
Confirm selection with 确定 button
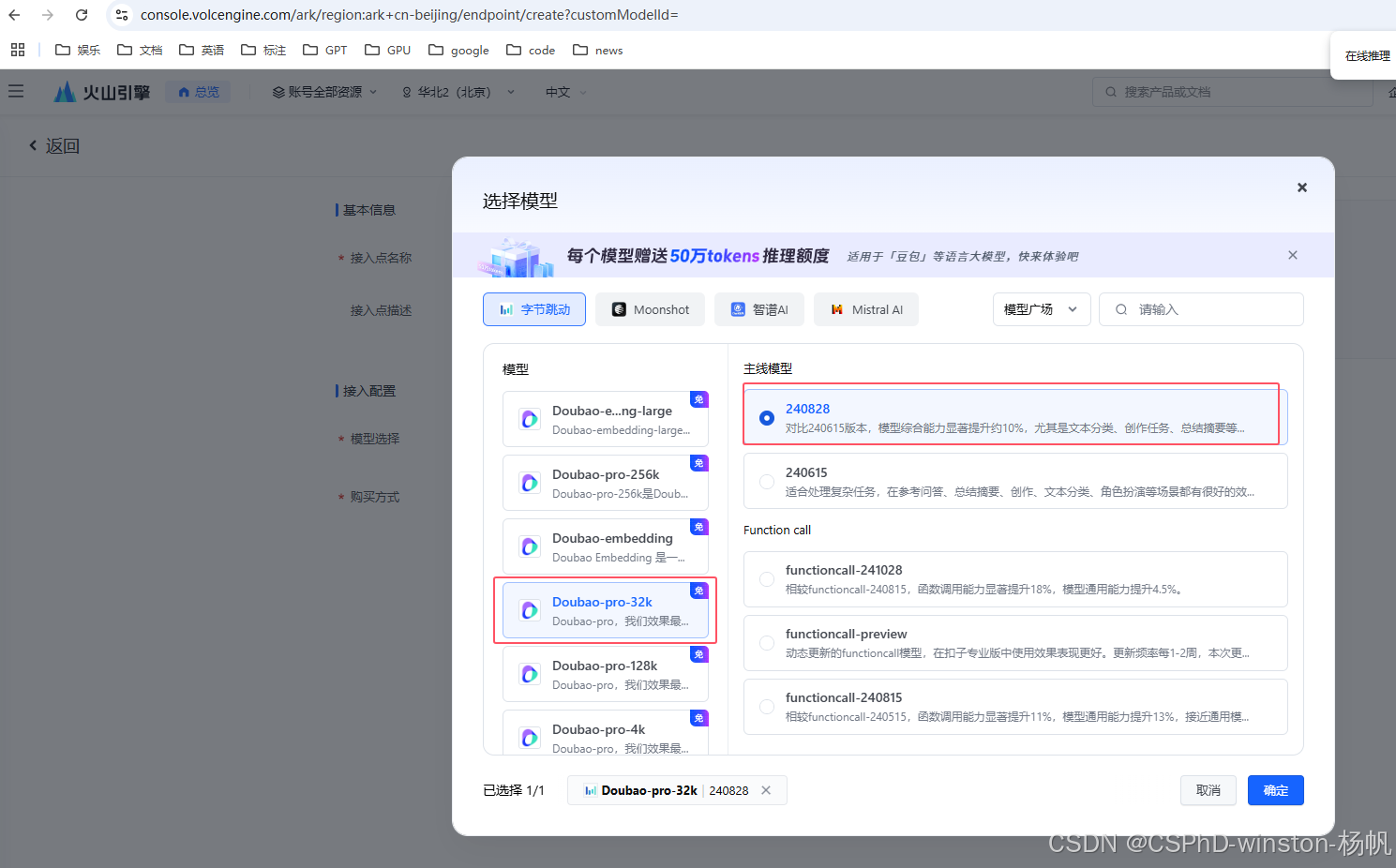point(1276,790)
